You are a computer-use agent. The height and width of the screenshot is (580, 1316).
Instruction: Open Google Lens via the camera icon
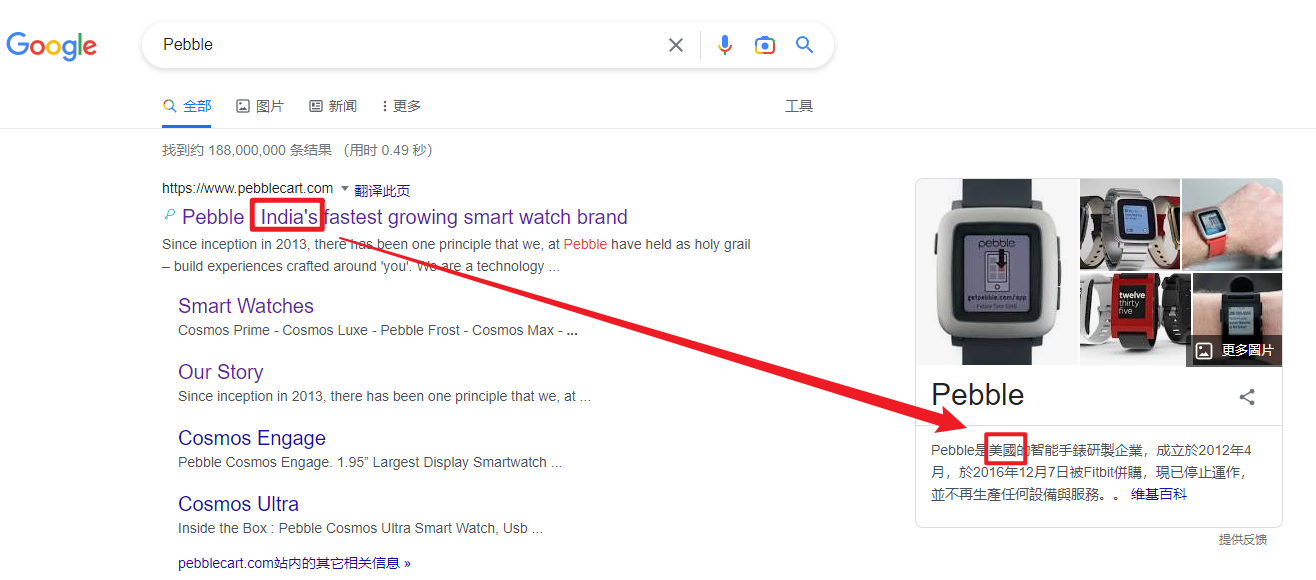pyautogui.click(x=764, y=44)
